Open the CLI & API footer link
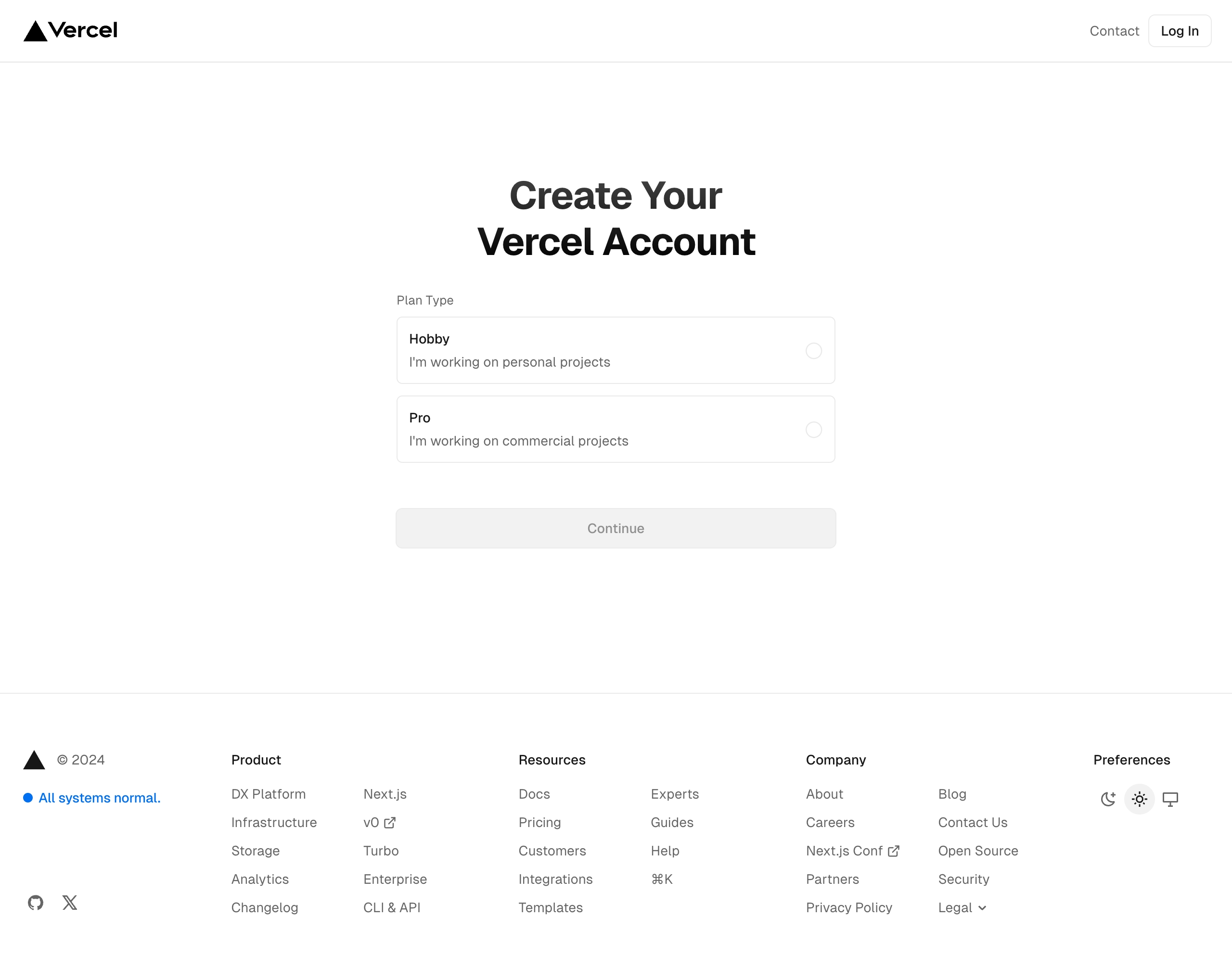The width and height of the screenshot is (1232, 968). point(392,907)
